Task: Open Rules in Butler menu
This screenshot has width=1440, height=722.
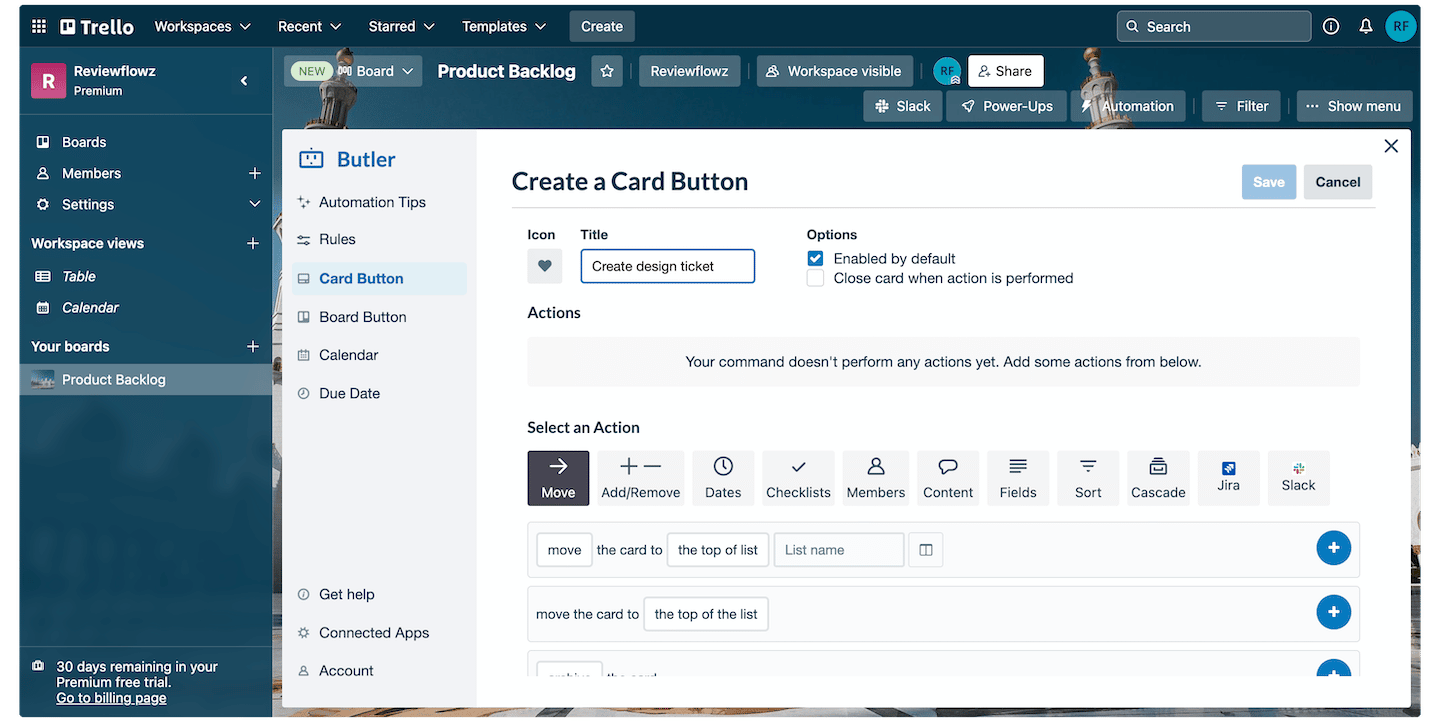Action: click(337, 239)
